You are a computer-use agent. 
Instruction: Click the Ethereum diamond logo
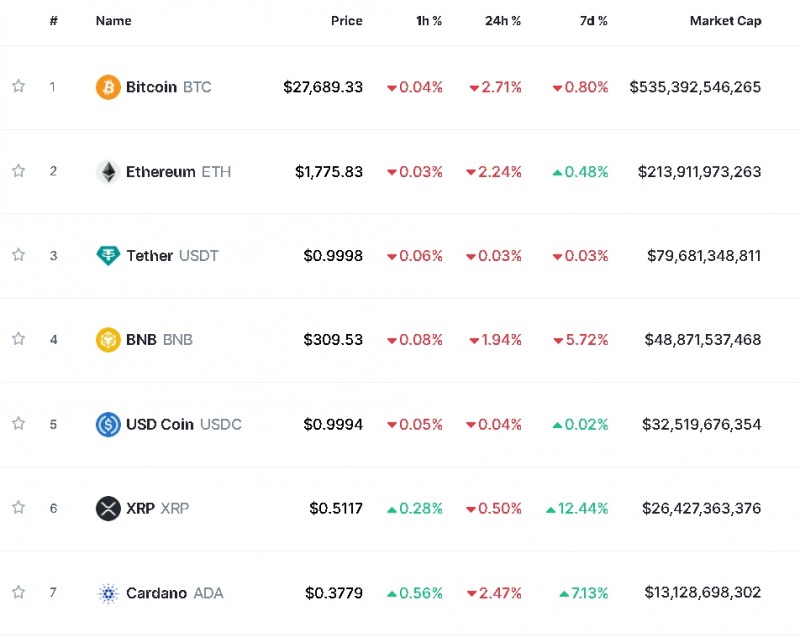click(x=108, y=171)
